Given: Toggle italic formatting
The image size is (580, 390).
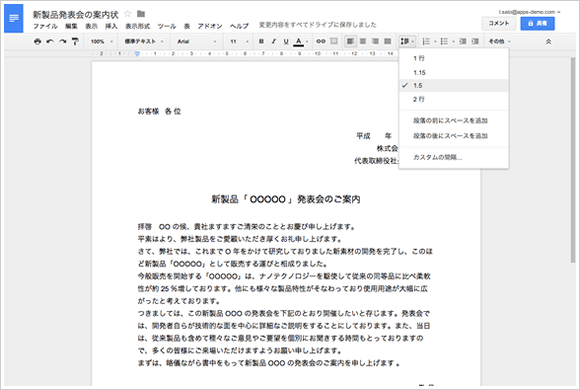Looking at the screenshot, I should (274, 41).
